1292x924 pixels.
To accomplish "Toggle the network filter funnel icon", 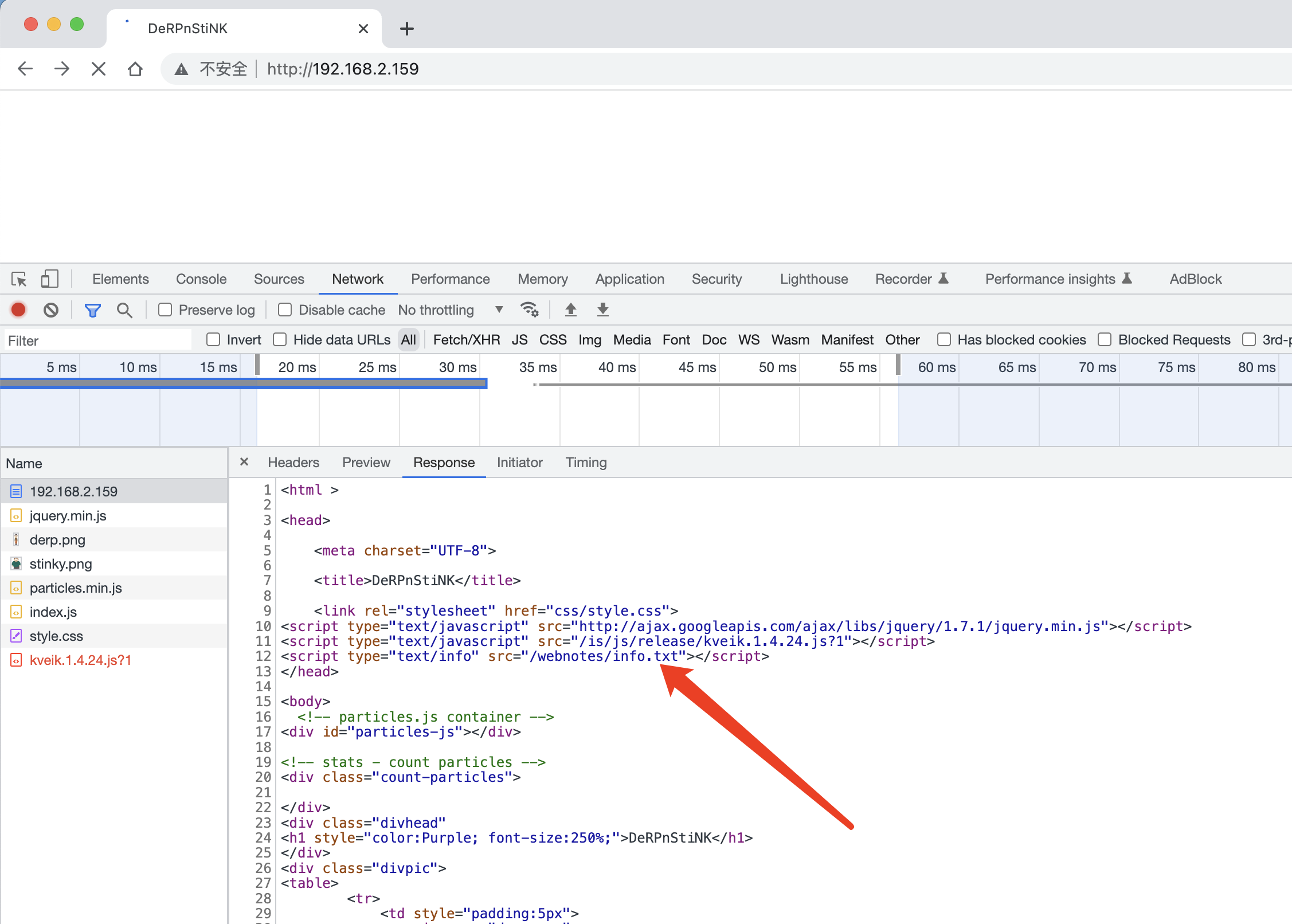I will click(x=92, y=310).
